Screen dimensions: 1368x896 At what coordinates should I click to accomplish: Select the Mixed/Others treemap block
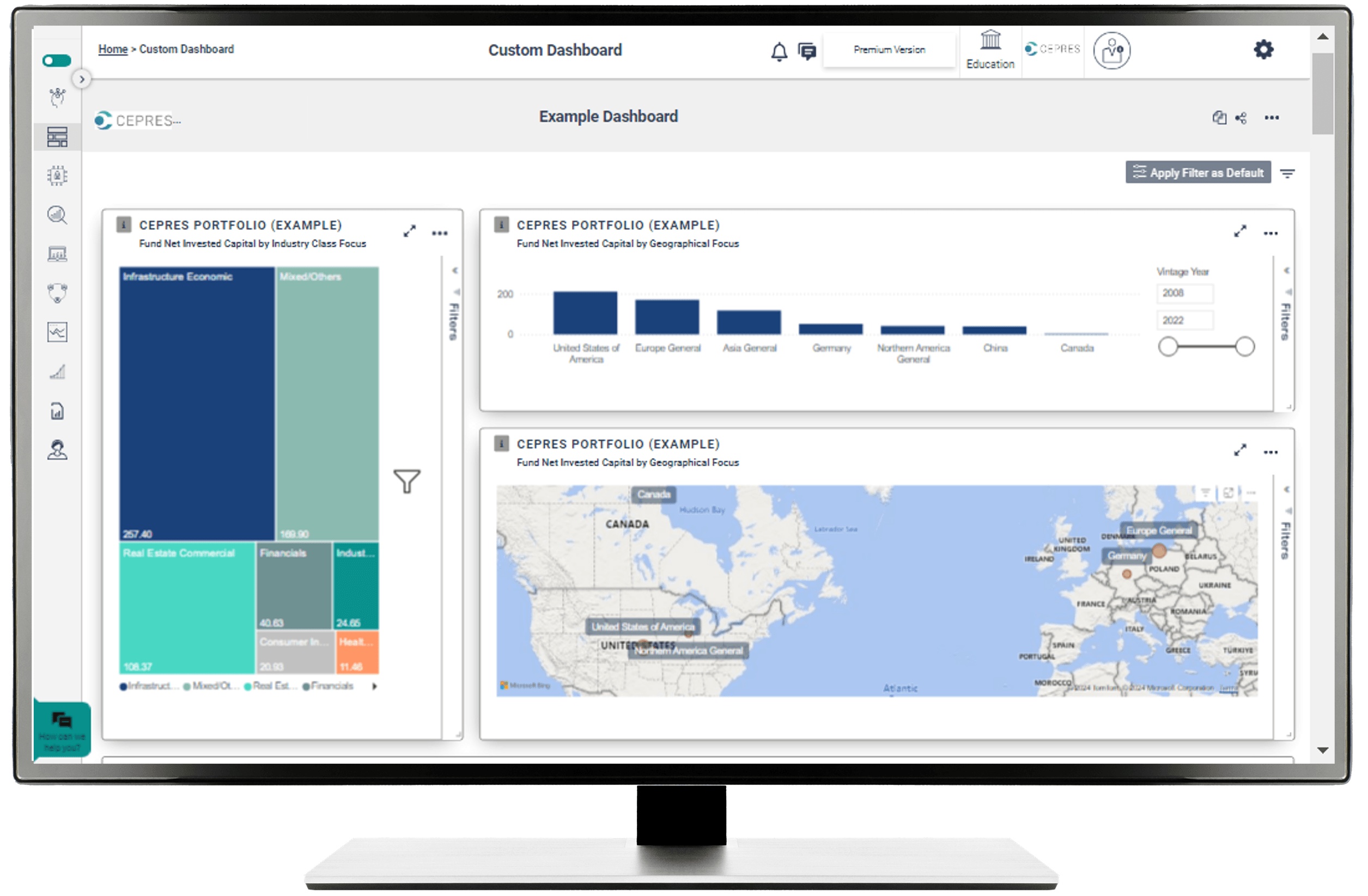tap(327, 405)
